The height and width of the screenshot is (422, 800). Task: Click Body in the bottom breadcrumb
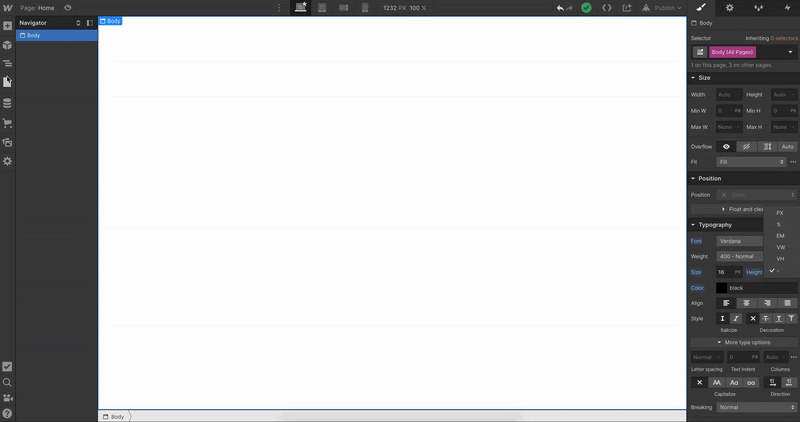coord(113,417)
